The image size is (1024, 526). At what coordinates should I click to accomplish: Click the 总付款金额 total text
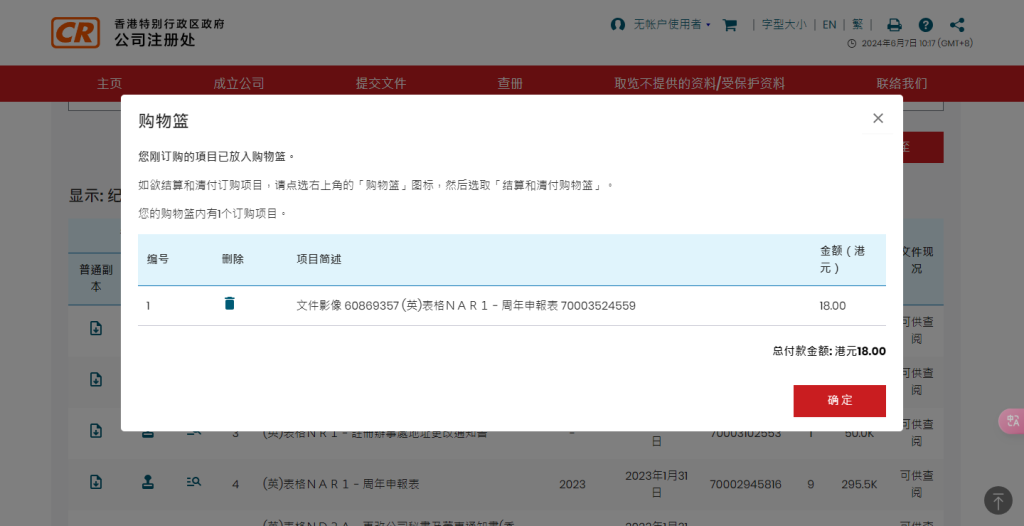pos(829,351)
